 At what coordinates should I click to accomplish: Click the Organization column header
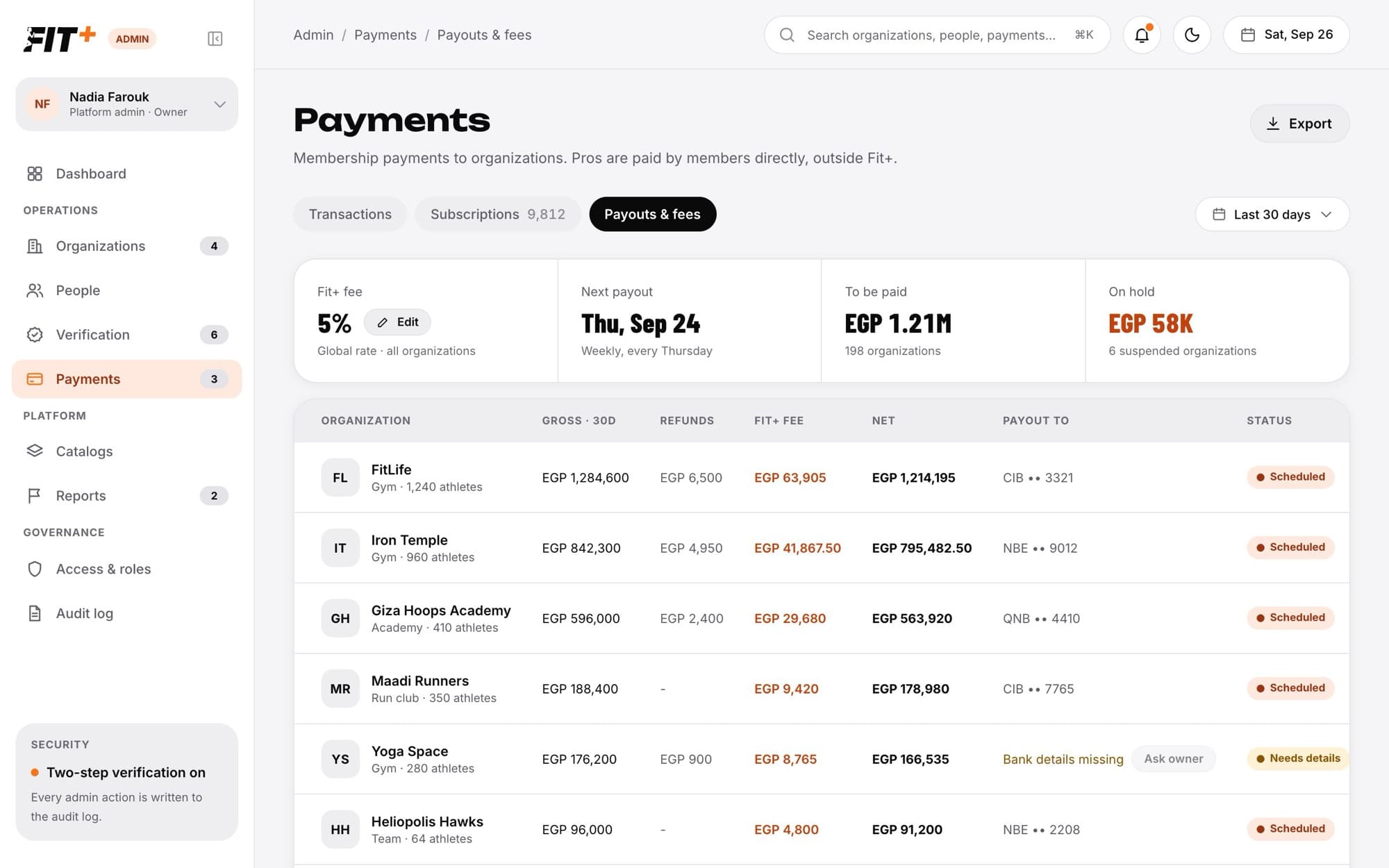click(x=366, y=421)
